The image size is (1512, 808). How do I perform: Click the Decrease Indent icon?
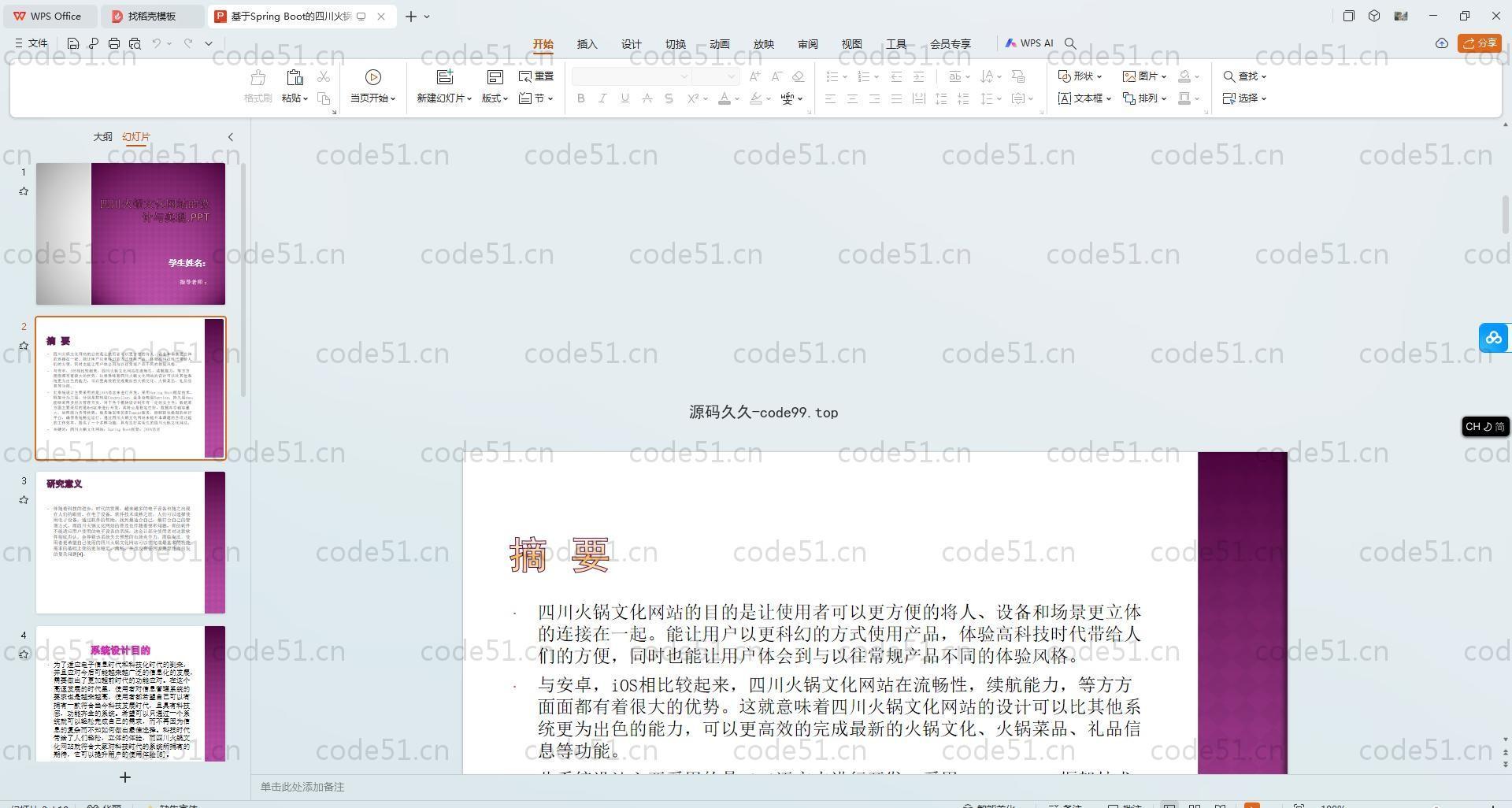coord(896,76)
